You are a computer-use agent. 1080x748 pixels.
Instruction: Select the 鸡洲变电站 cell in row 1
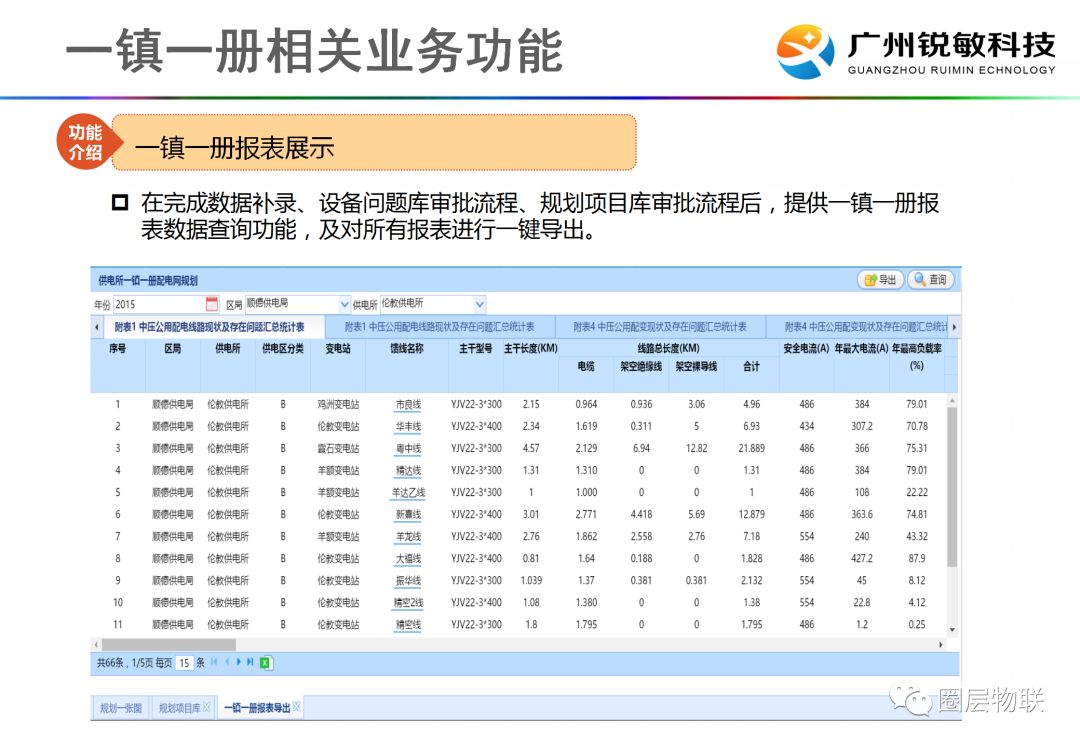click(338, 404)
